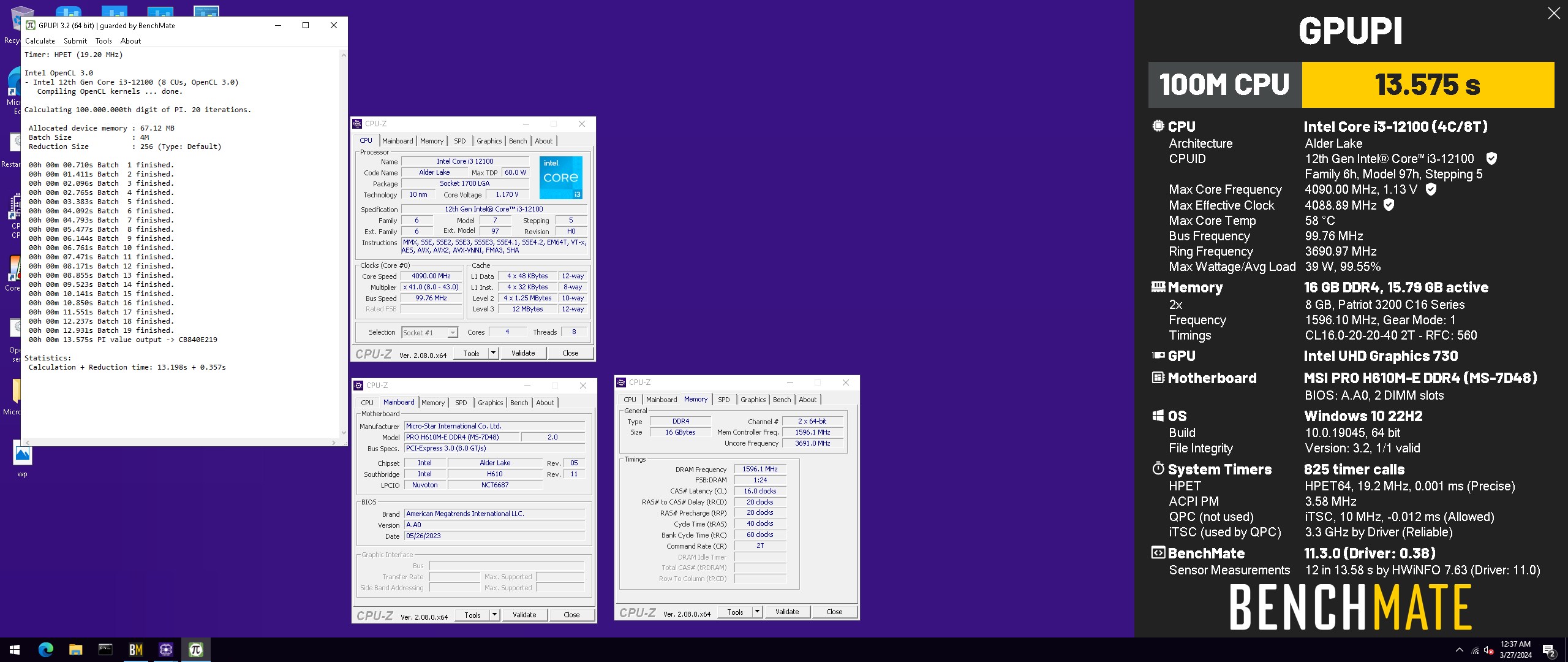Image resolution: width=1568 pixels, height=662 pixels.
Task: Click the verified shield next to CPUID
Action: point(1491,159)
